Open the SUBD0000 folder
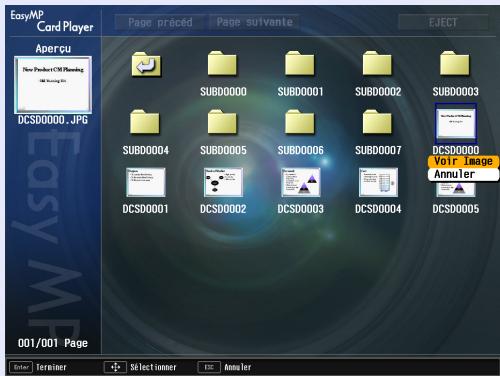Image resolution: width=500 pixels, height=376 pixels. click(x=222, y=63)
